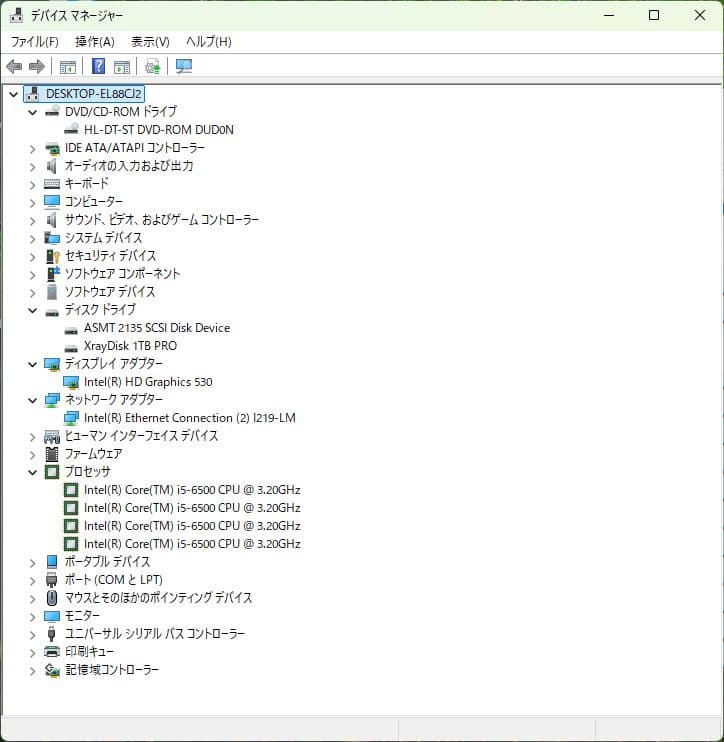Click the キーボード keyboard icon
This screenshot has height=742, width=724.
pyautogui.click(x=52, y=184)
